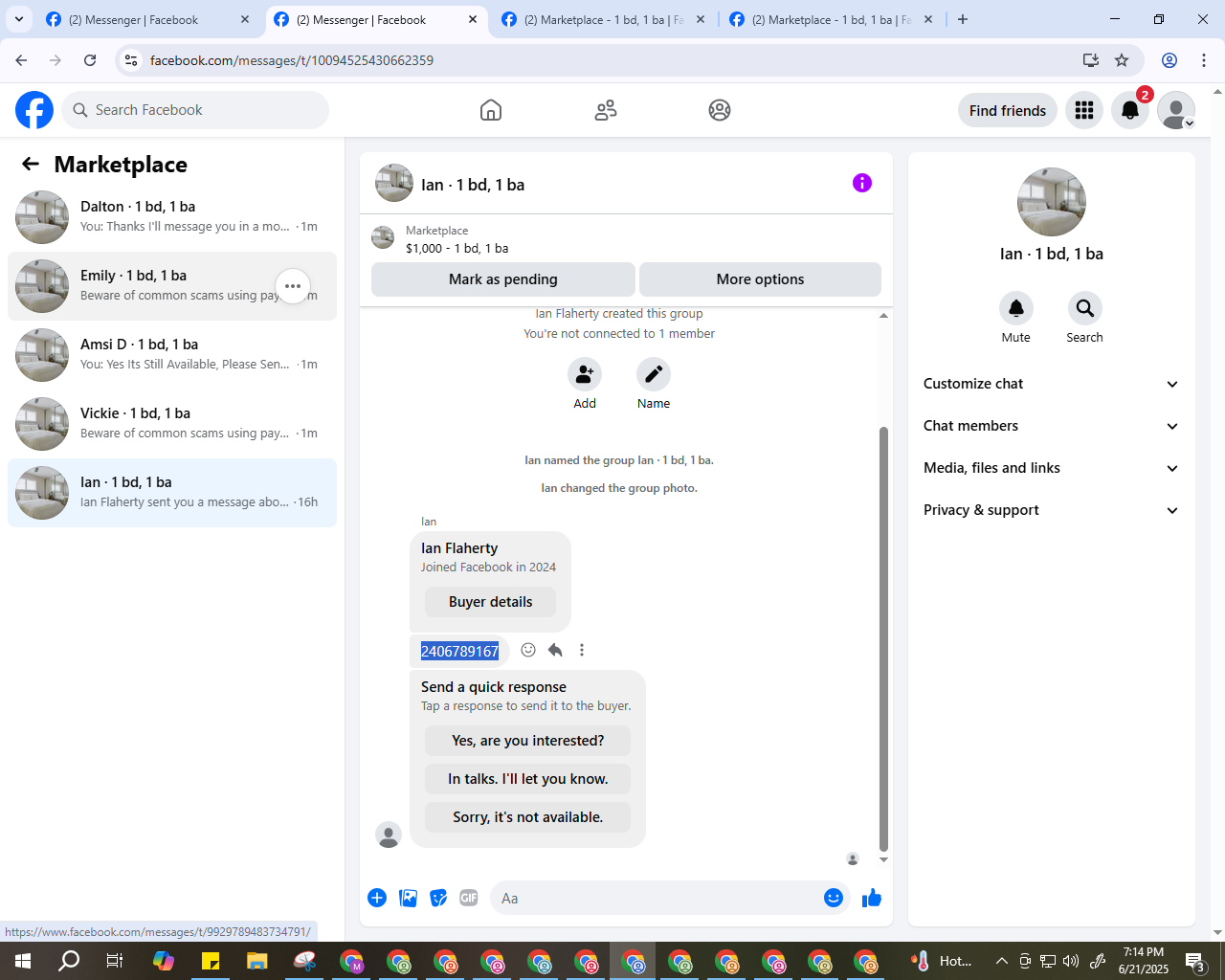Search in conversation with the magnifier icon
Screen dimensions: 1225x980
(1084, 308)
